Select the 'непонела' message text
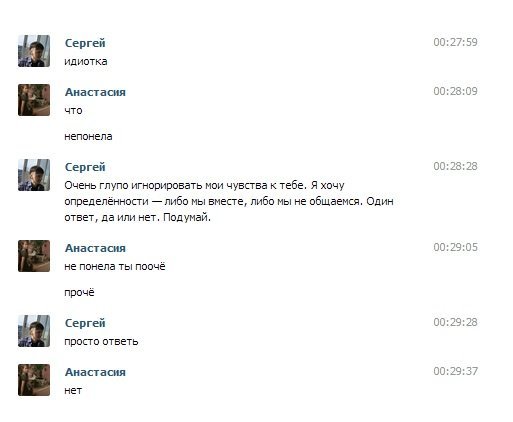 tap(88, 137)
